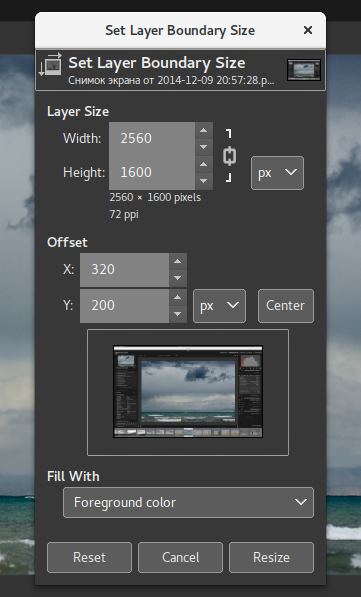Decrease Height with the down arrow
The image size is (361, 597).
pyautogui.click(x=204, y=181)
